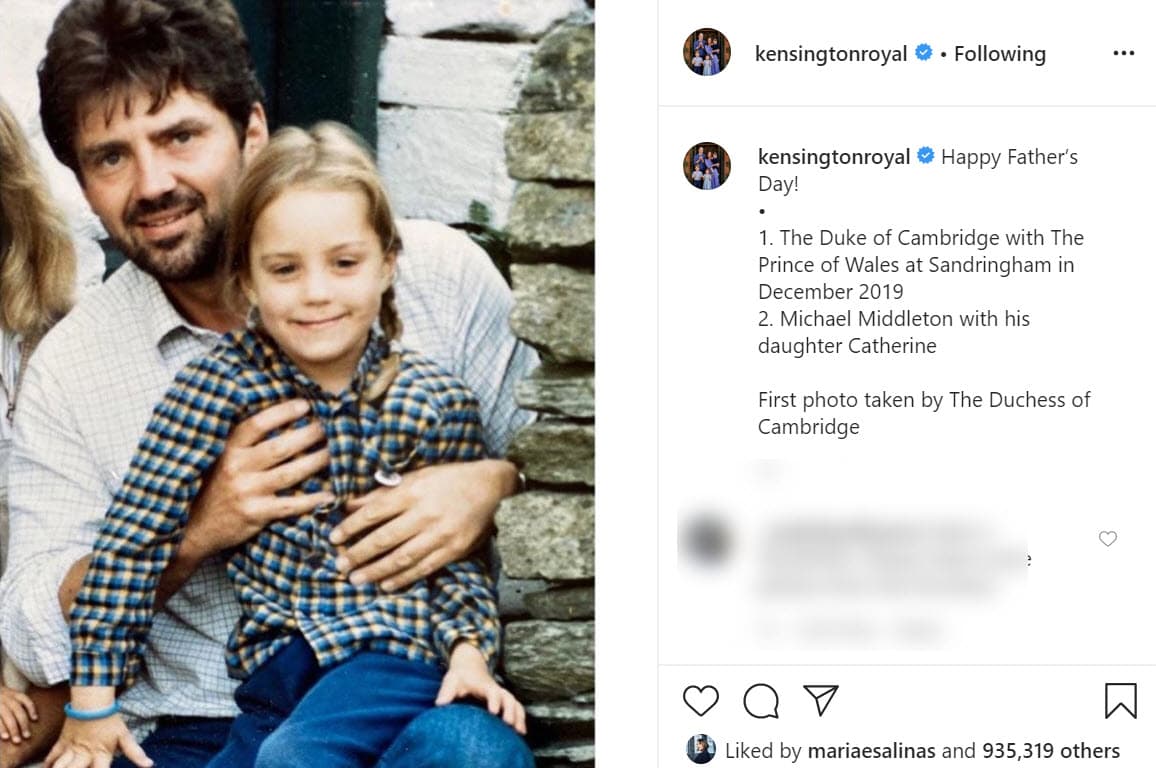Click the kensingtonroyal avatar next to caption
This screenshot has width=1156, height=768.
tap(707, 166)
